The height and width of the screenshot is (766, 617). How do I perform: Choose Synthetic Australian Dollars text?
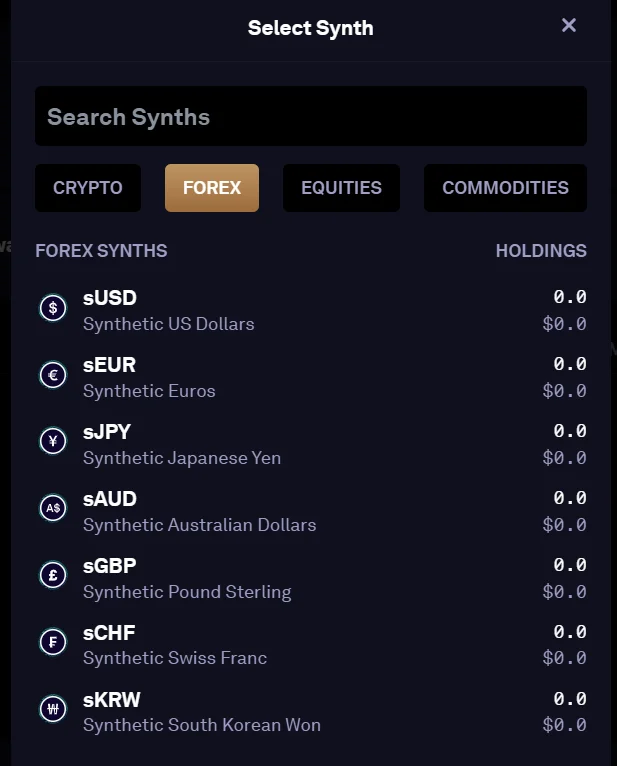(199, 525)
